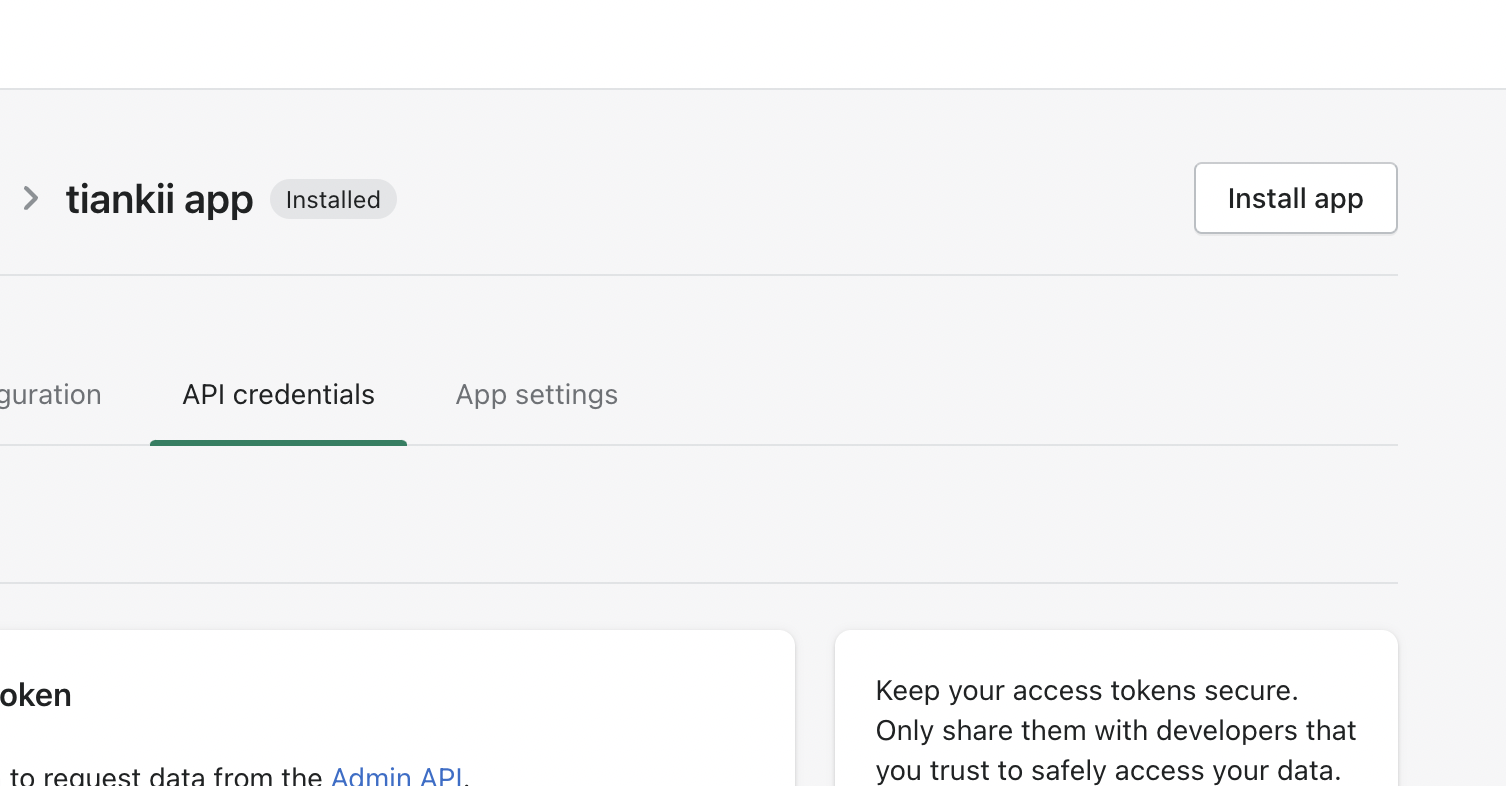The width and height of the screenshot is (1506, 786).
Task: Open the partially visible Configuration tab
Action: (x=50, y=395)
